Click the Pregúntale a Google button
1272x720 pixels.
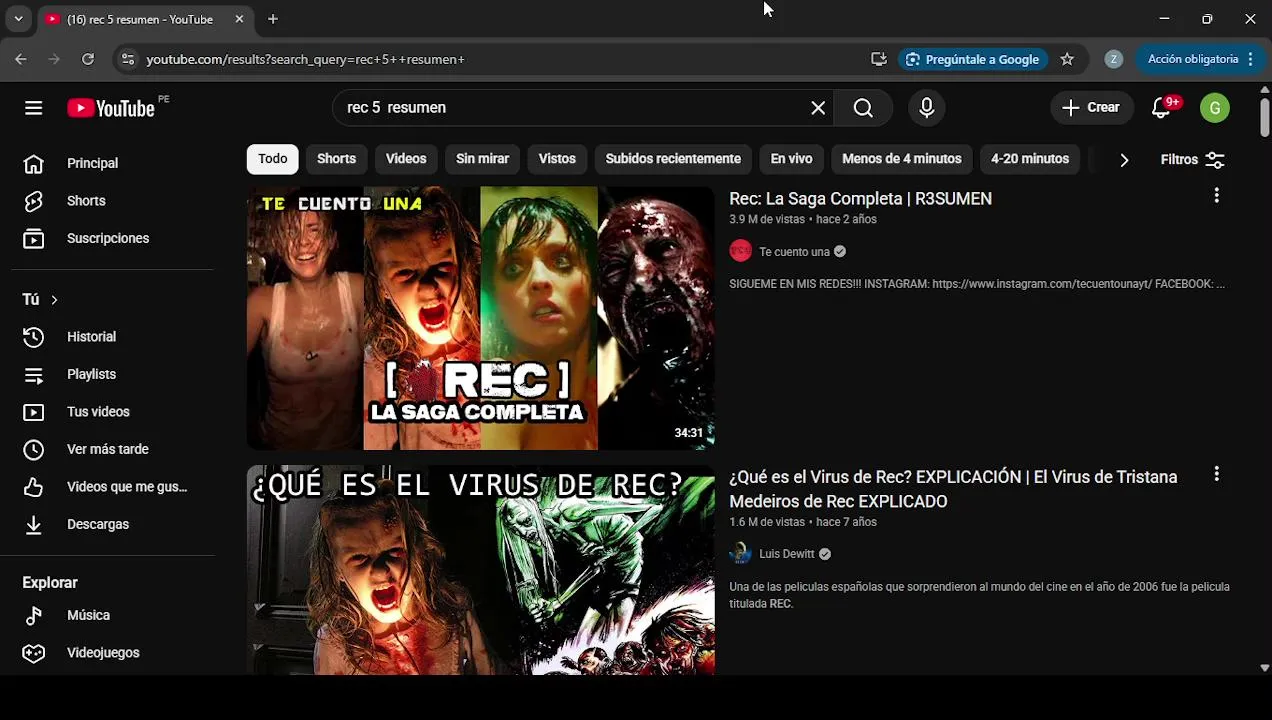(x=973, y=59)
